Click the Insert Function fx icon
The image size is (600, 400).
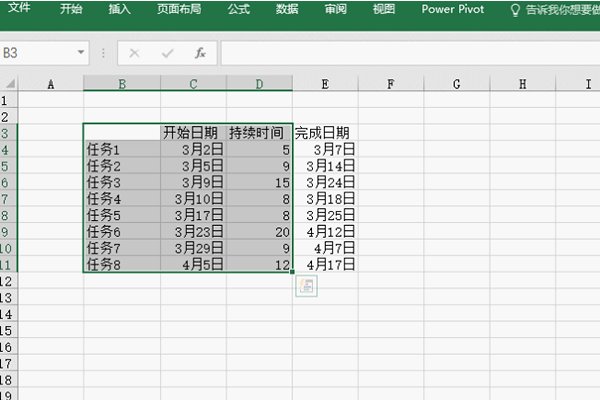coord(201,53)
